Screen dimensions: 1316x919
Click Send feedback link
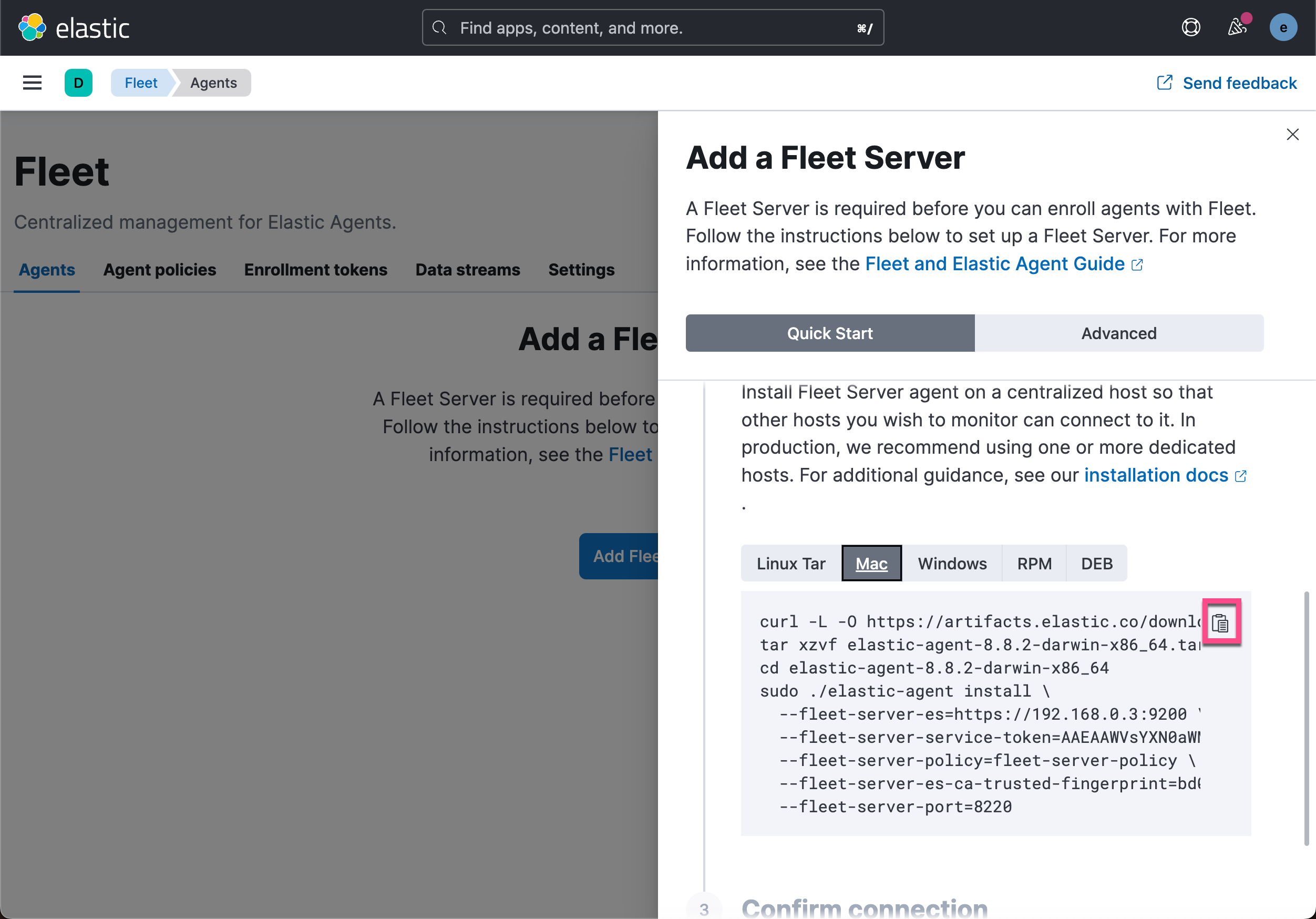pyautogui.click(x=1239, y=83)
